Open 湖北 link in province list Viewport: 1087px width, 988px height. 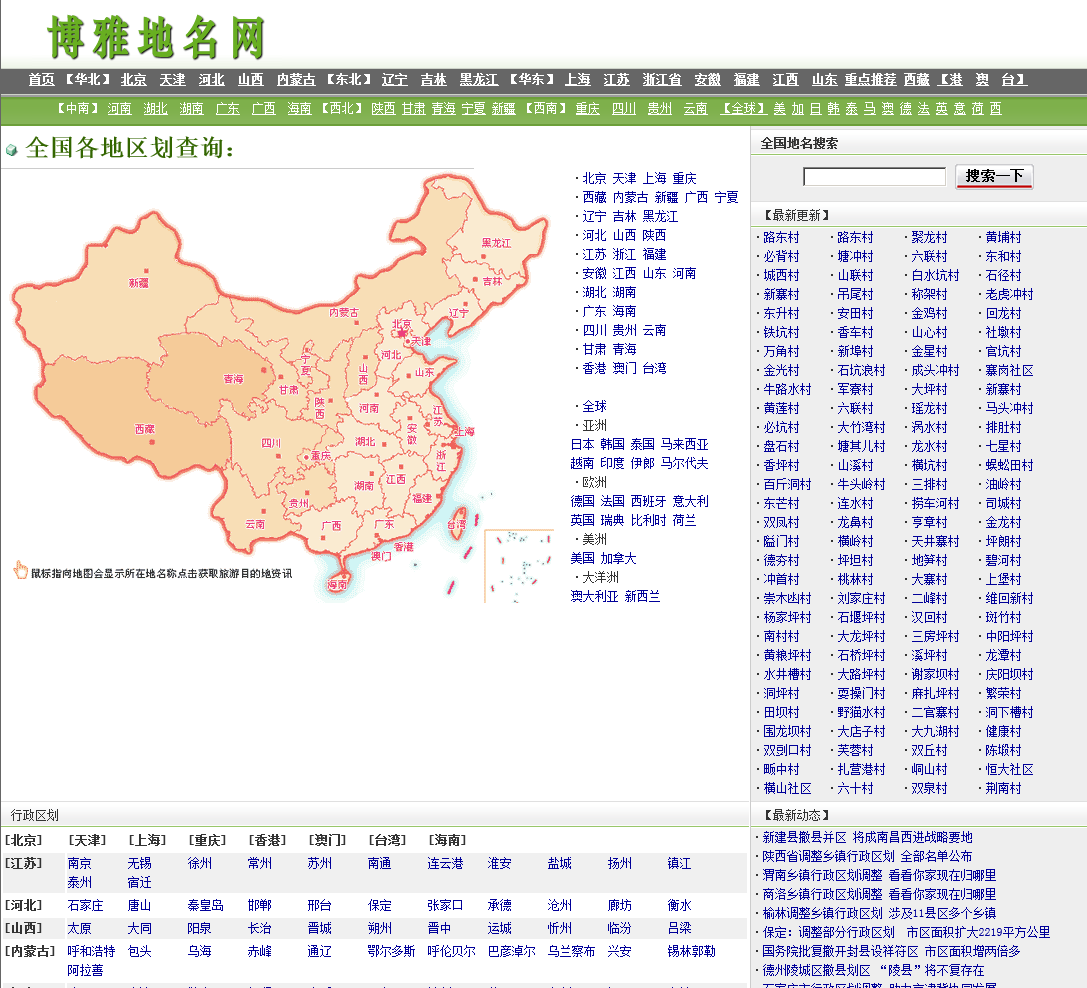(x=594, y=292)
